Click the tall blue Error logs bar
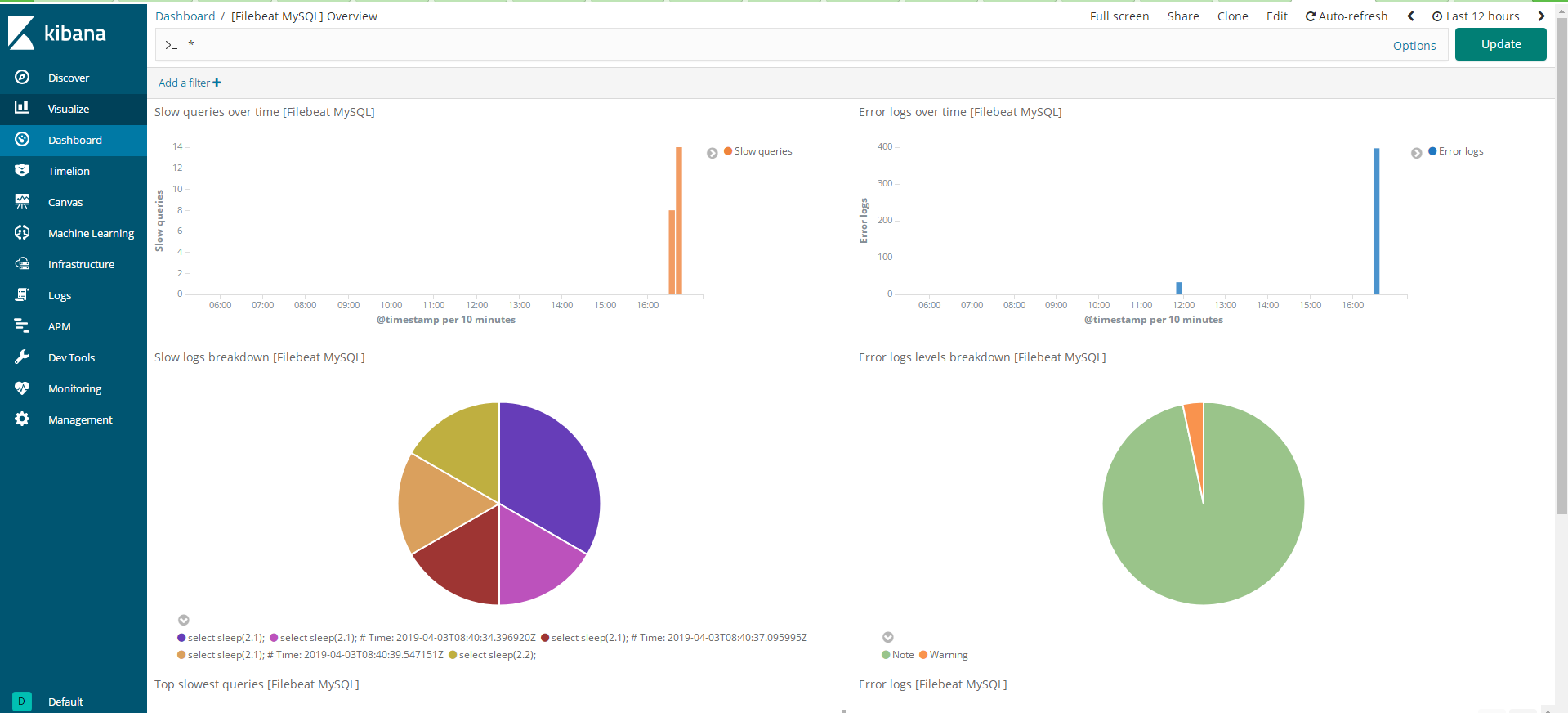The image size is (1568, 713). 1376,221
